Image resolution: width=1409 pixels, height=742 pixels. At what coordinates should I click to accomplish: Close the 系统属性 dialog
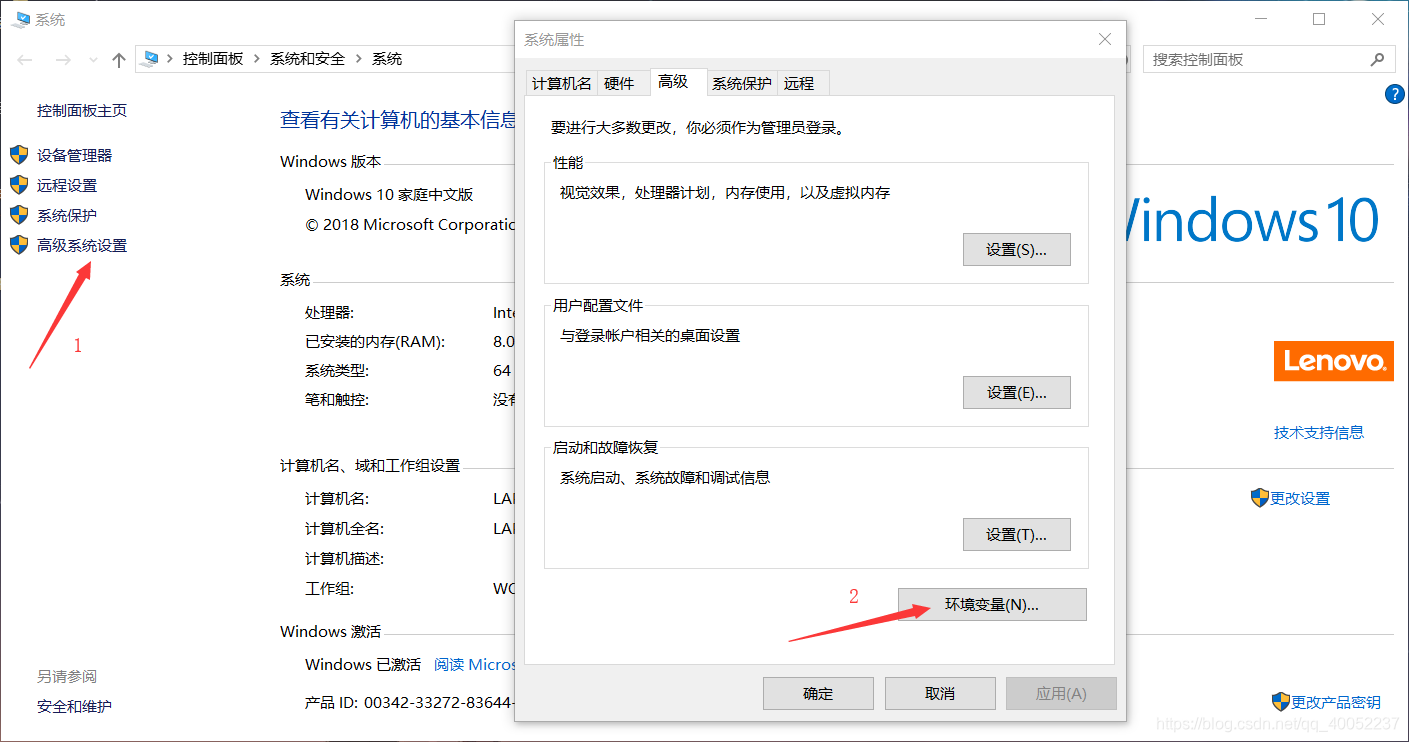point(1104,39)
